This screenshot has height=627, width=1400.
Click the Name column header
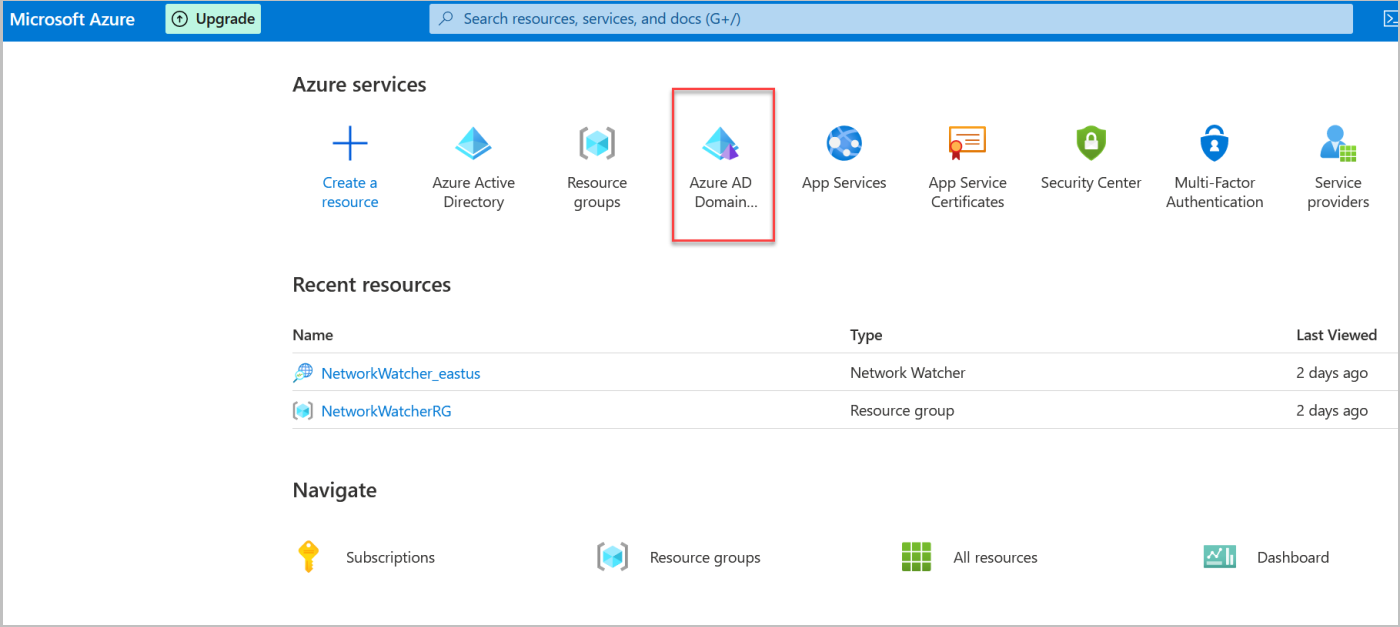point(313,335)
